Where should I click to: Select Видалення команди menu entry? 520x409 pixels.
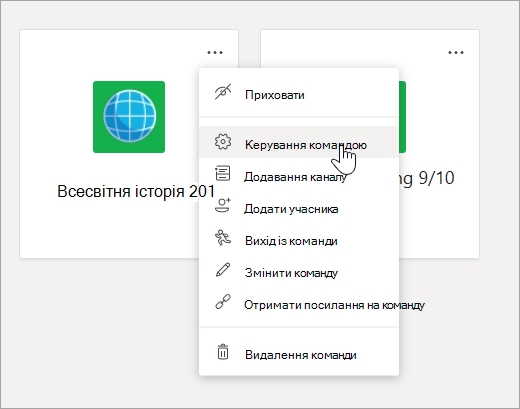tap(299, 352)
